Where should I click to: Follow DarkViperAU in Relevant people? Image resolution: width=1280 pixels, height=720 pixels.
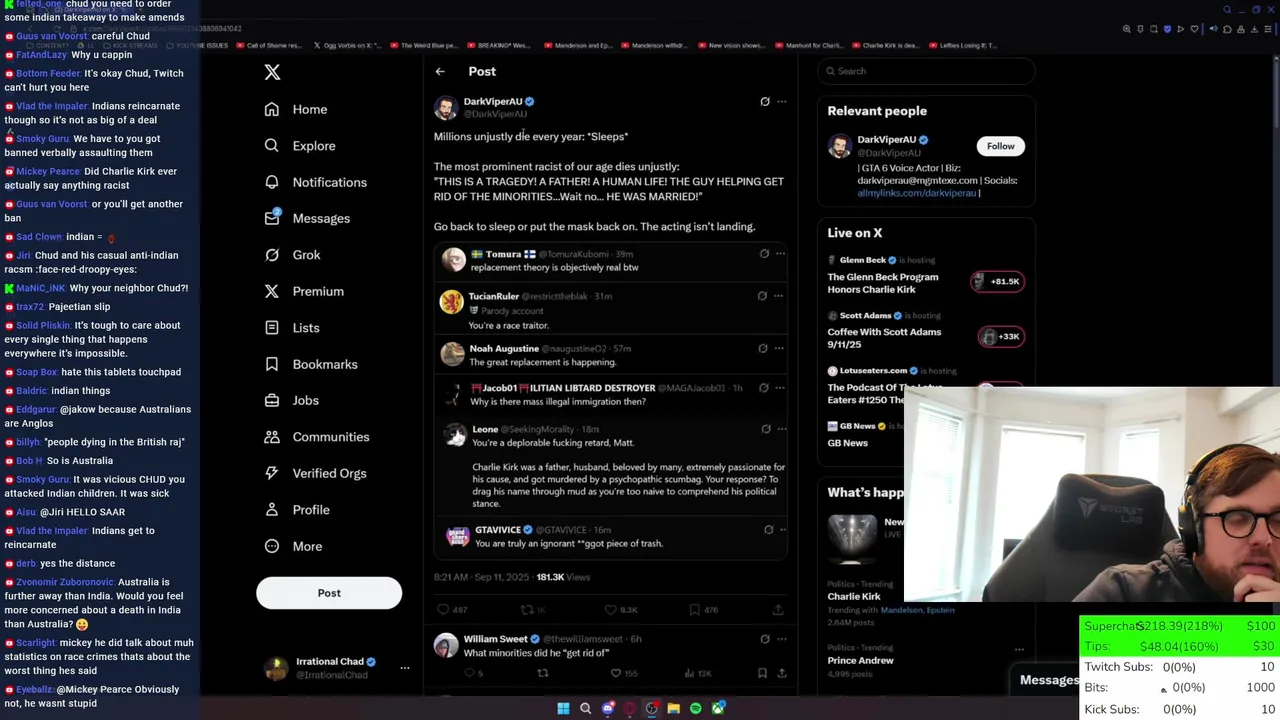[x=1000, y=146]
